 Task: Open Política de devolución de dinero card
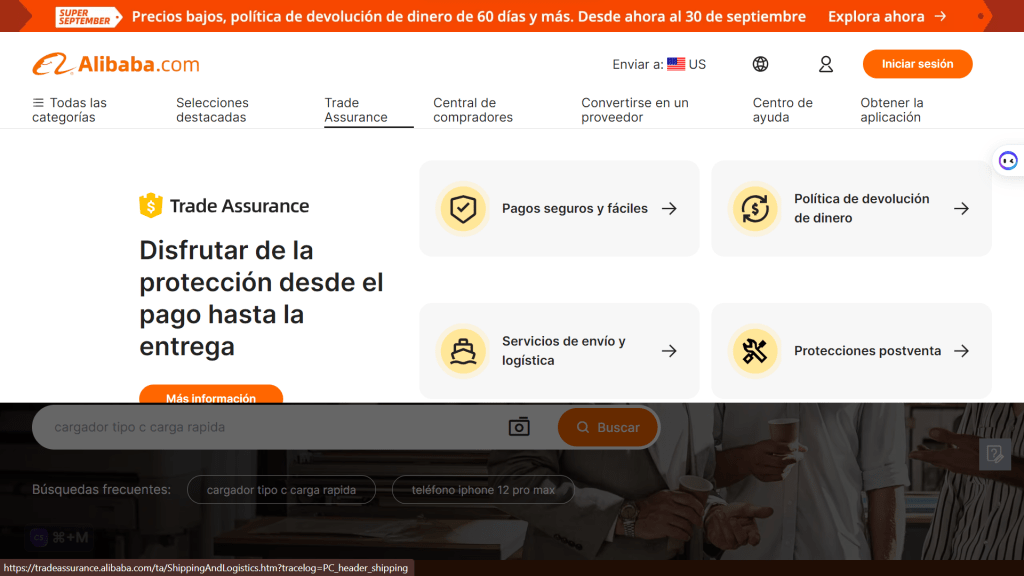click(x=851, y=208)
